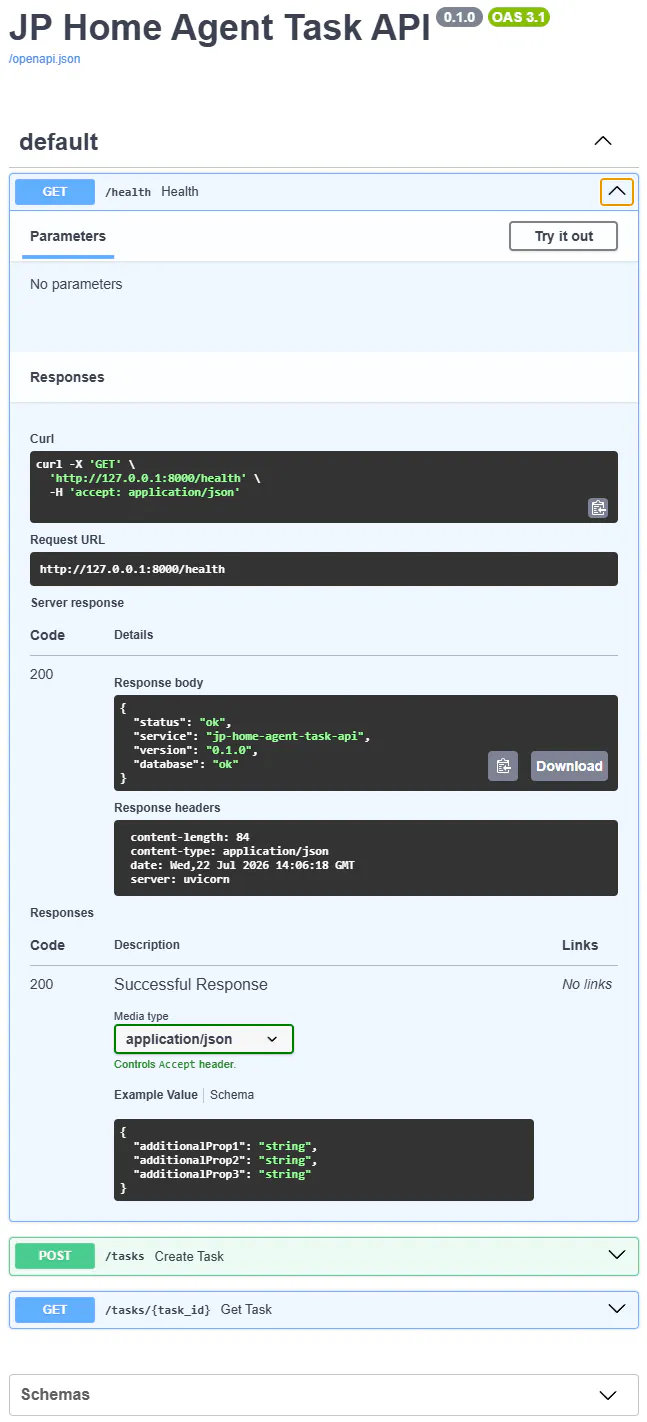Click the 'Create Task' summary text

tap(189, 1256)
